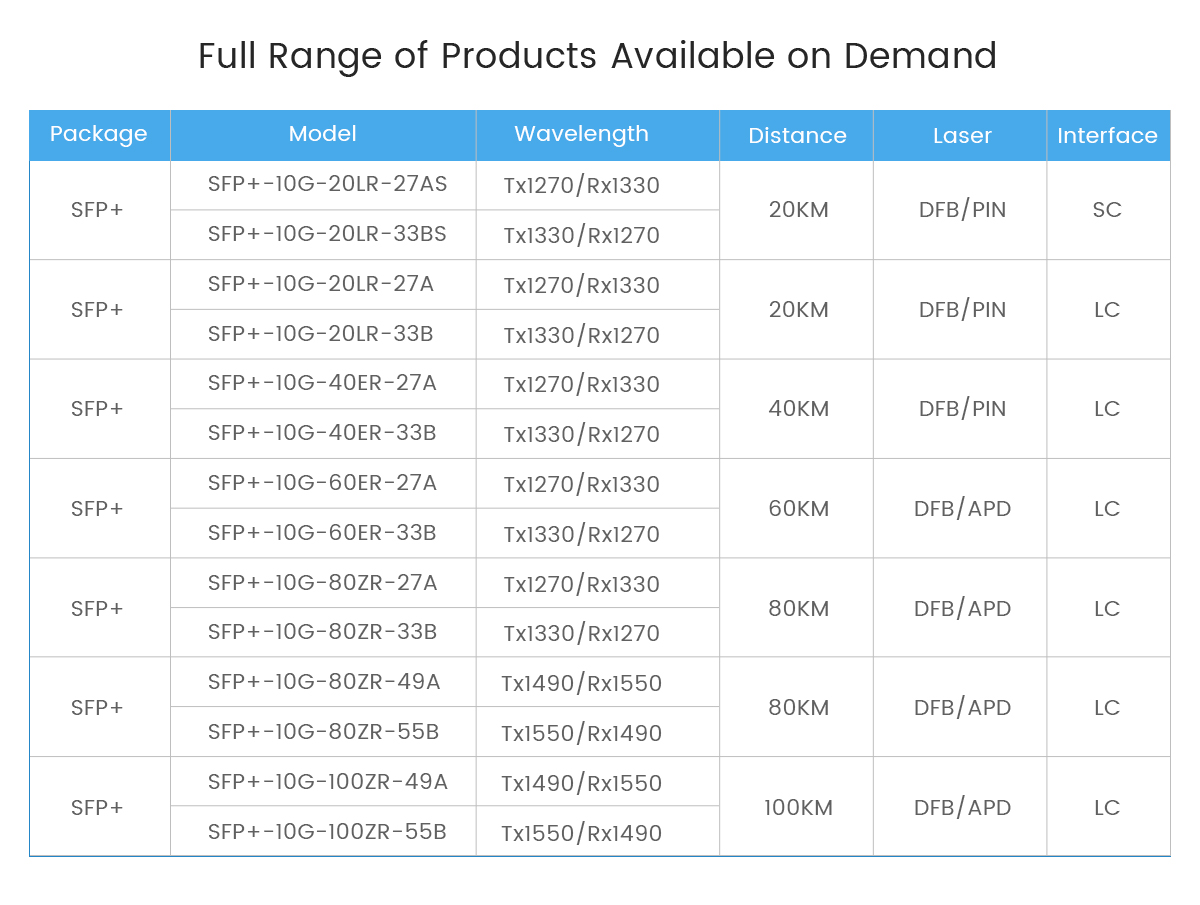The height and width of the screenshot is (905, 1200).
Task: Select model SFP+-10G-80ZR-49A
Action: click(324, 682)
